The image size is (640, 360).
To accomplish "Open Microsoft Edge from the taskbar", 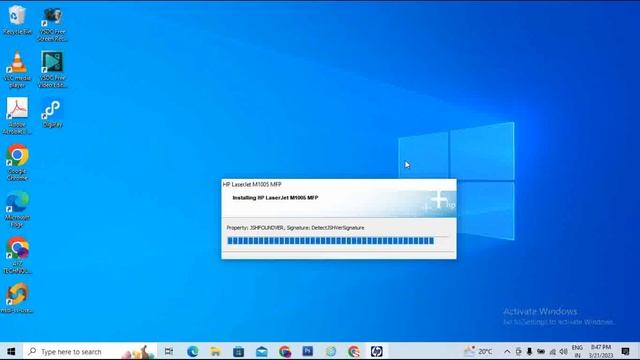I will point(193,351).
